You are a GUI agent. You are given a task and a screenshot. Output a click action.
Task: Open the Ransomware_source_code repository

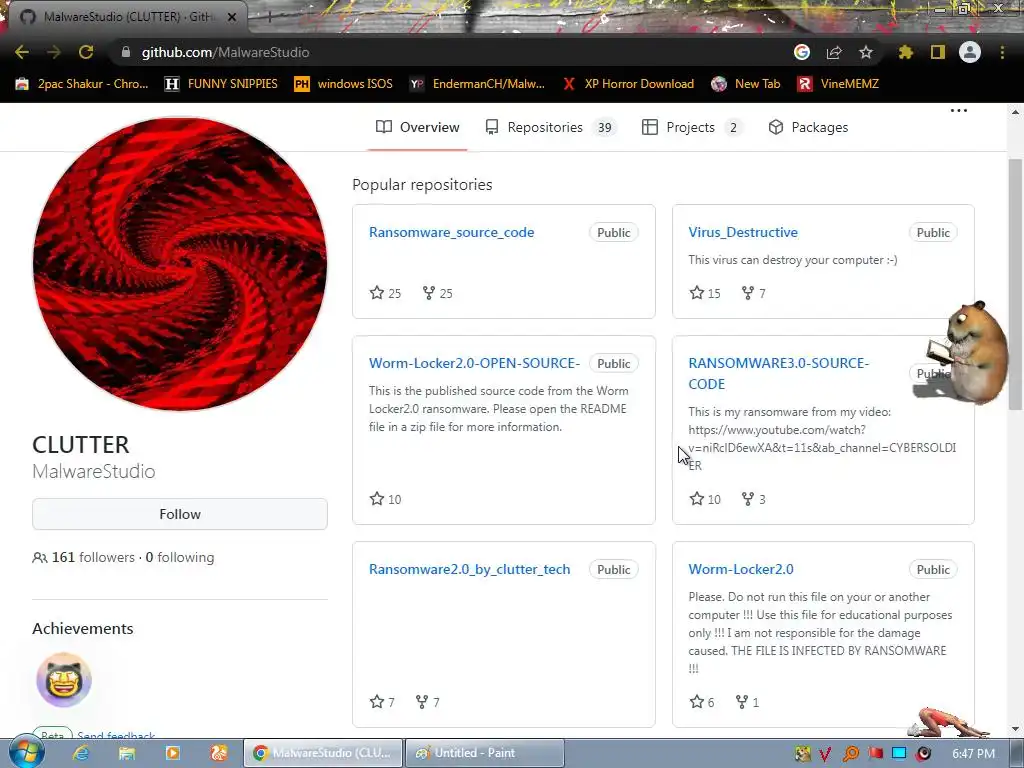point(451,232)
